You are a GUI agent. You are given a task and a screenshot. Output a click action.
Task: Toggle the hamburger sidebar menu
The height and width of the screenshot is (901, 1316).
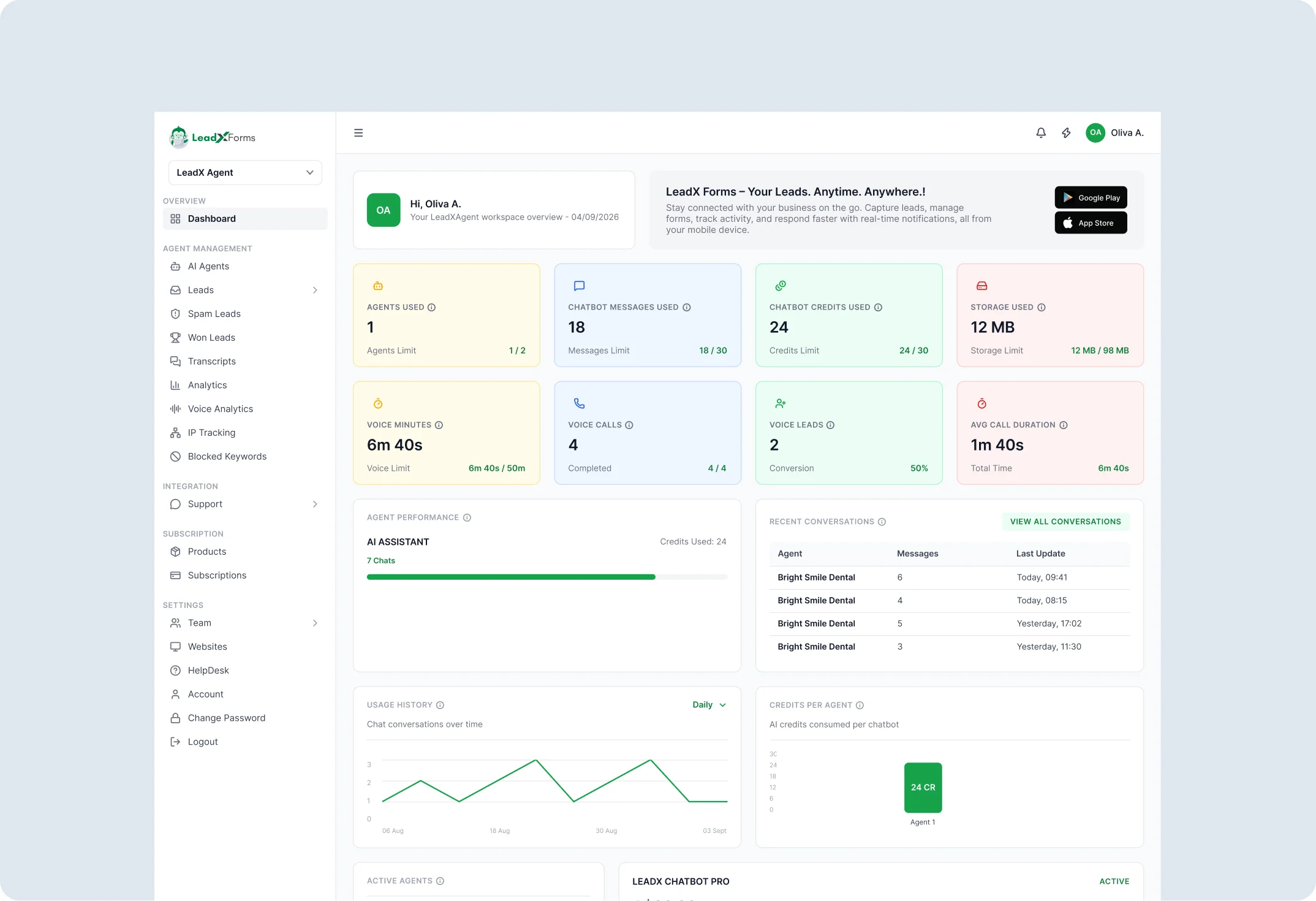(x=358, y=133)
